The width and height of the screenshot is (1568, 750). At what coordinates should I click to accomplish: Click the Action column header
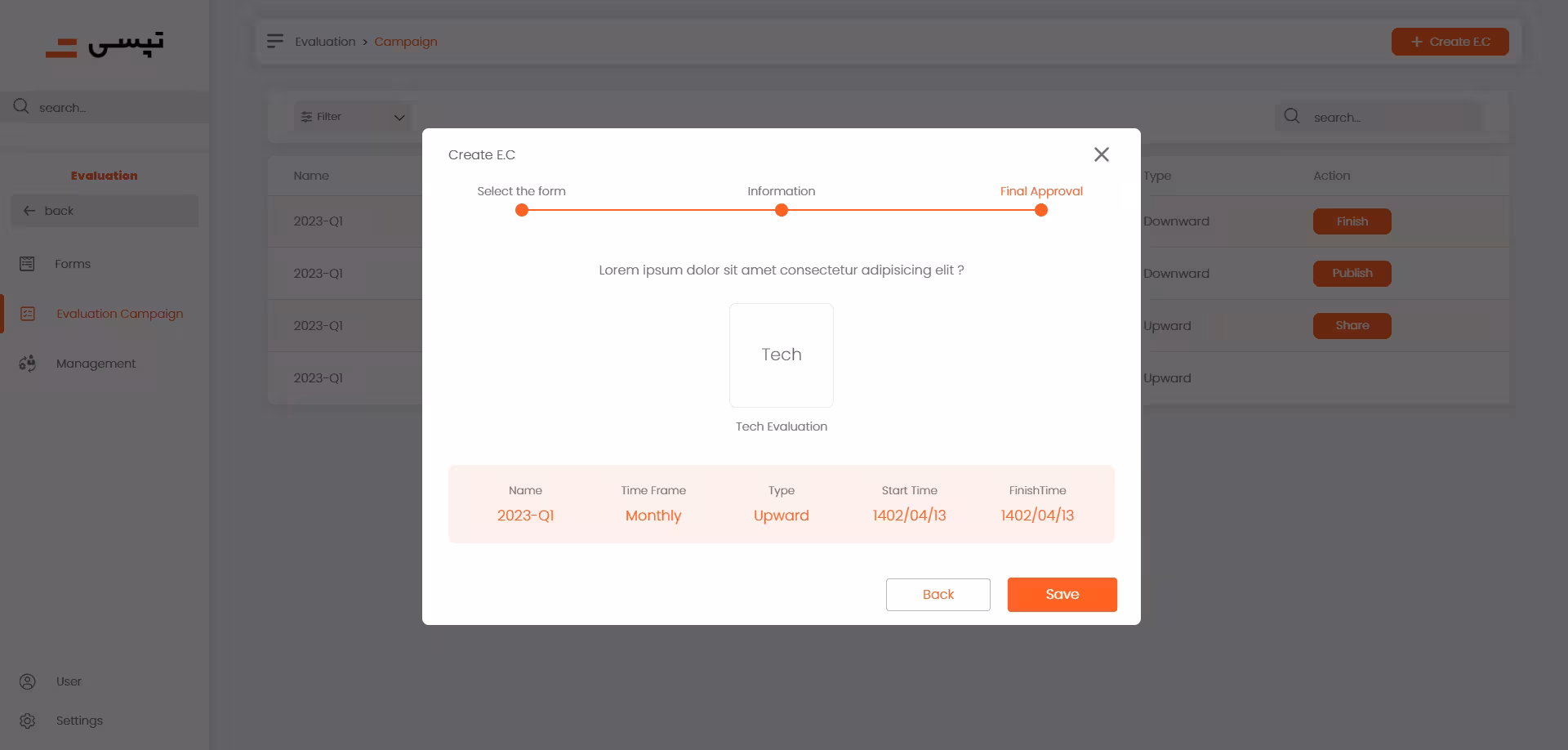click(1331, 176)
